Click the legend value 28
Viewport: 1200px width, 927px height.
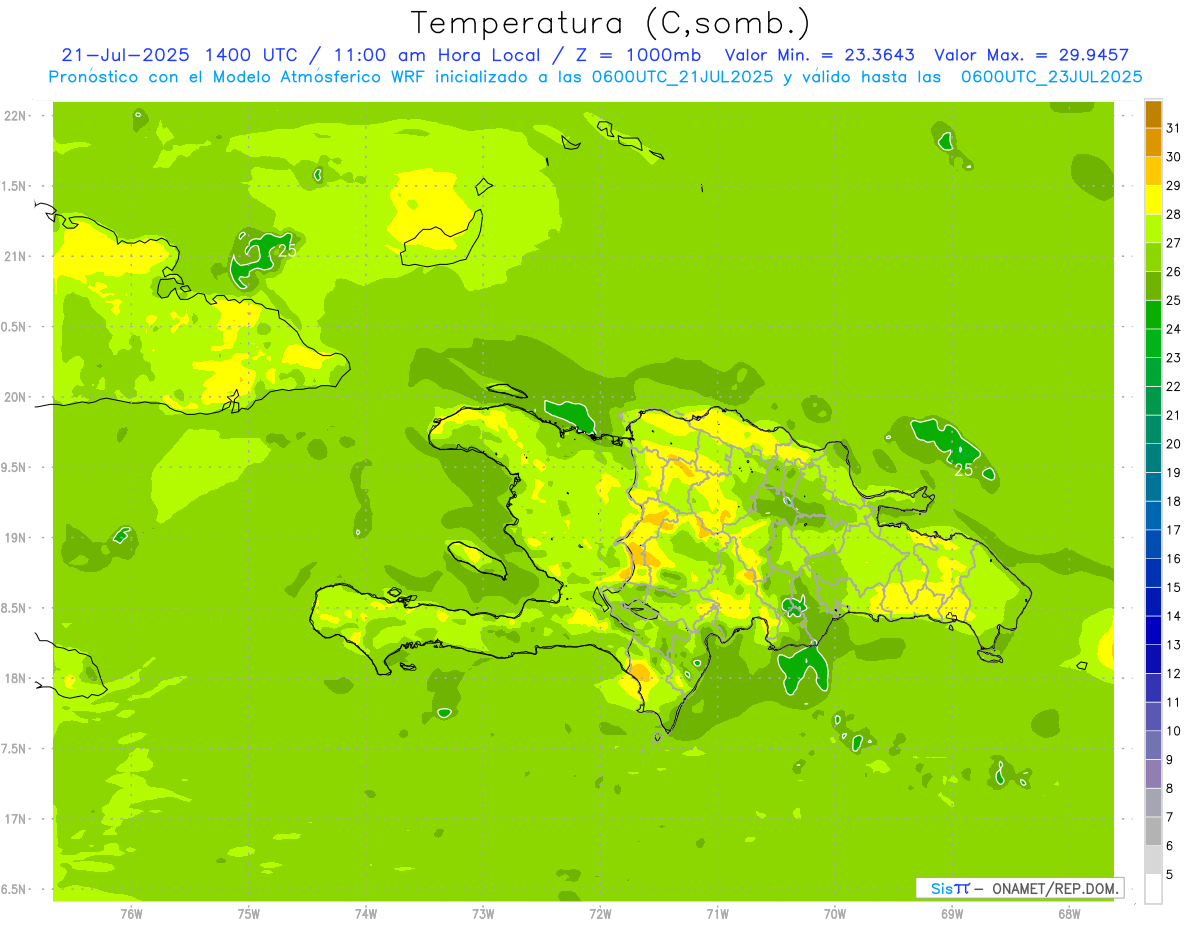point(1173,214)
